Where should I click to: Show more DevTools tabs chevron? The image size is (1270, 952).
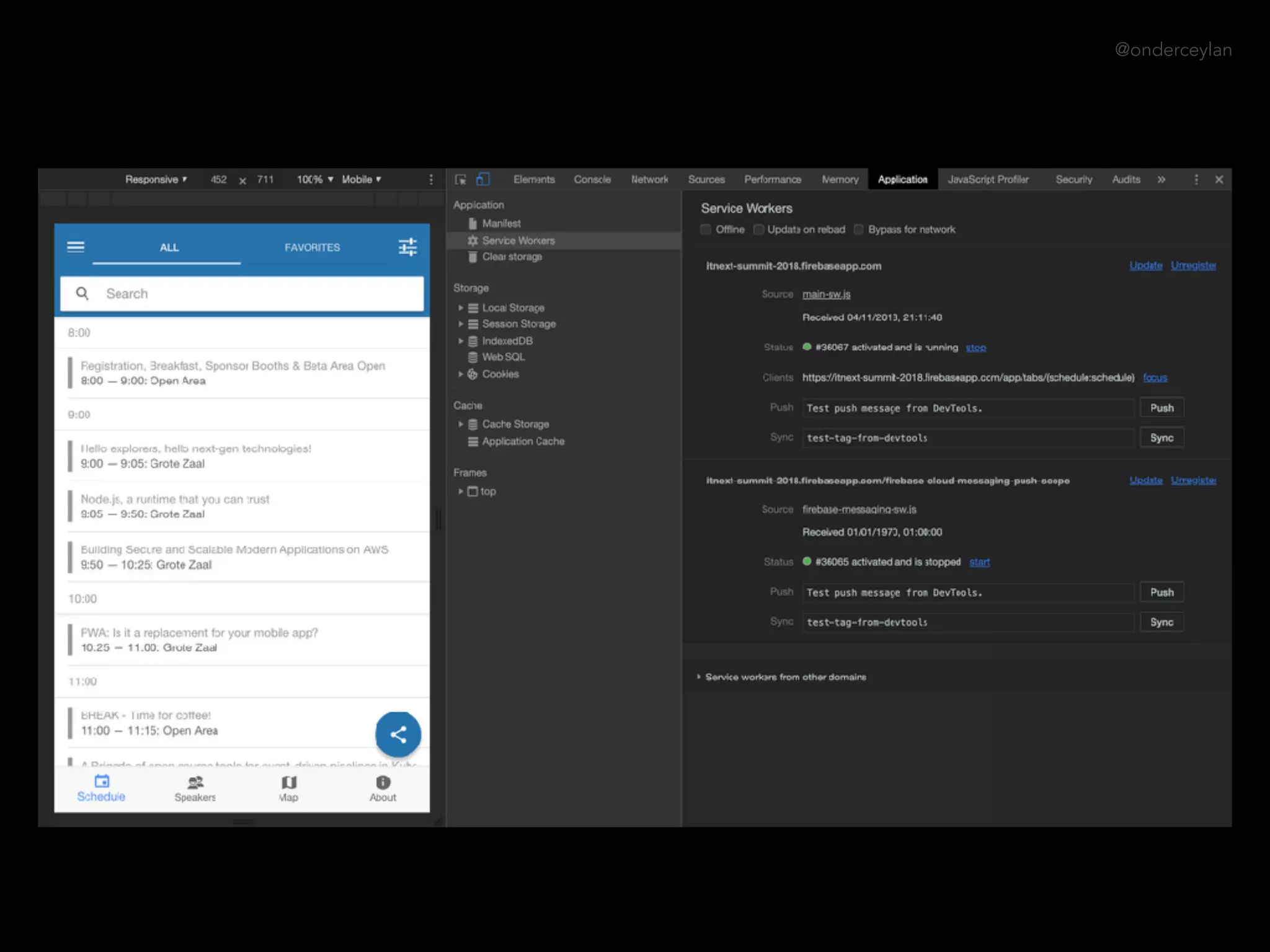(x=1161, y=180)
